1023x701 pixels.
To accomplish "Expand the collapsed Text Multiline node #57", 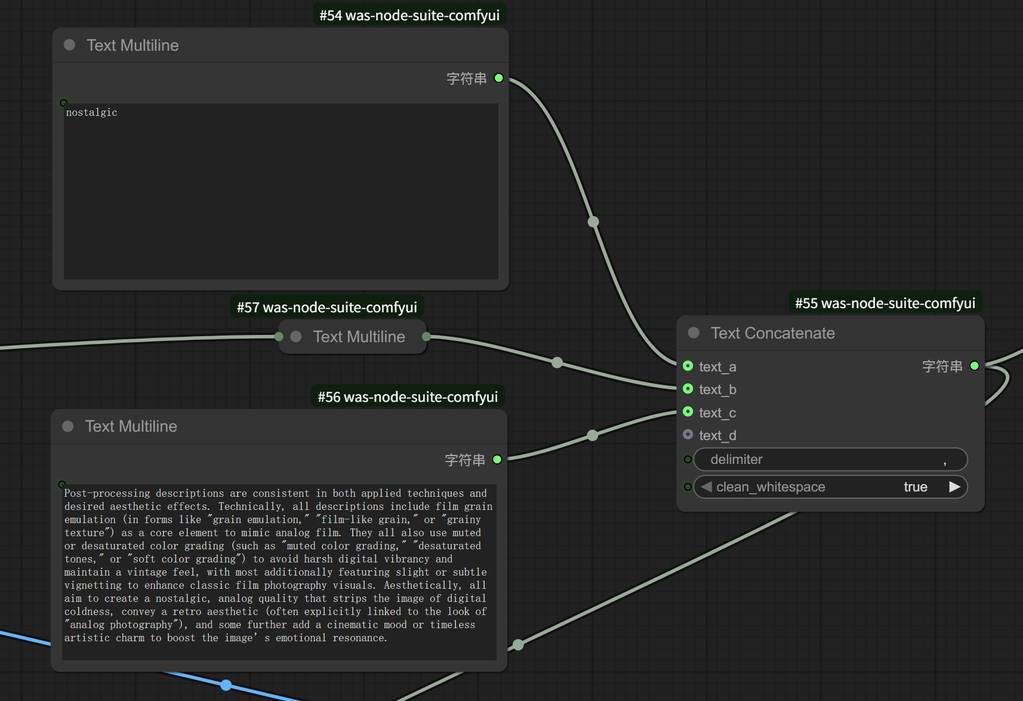I will coord(296,337).
